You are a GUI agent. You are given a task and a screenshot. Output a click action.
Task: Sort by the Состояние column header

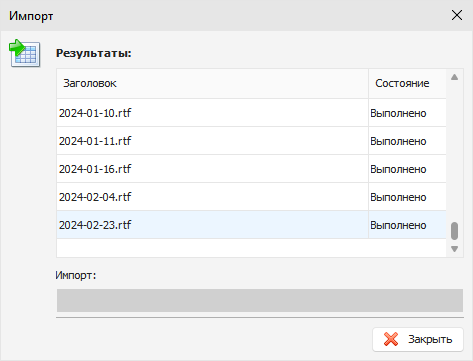(407, 83)
